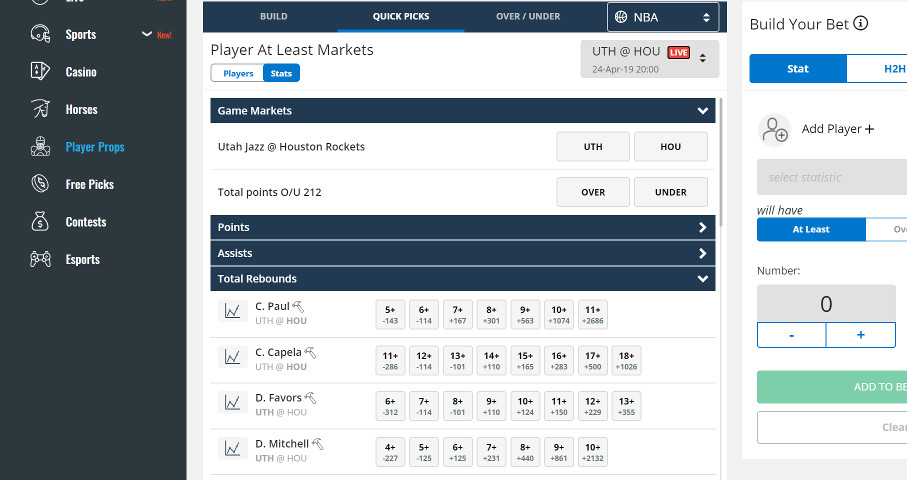Show the chart icon for D. Mitchell
907x480 pixels.
point(233,448)
